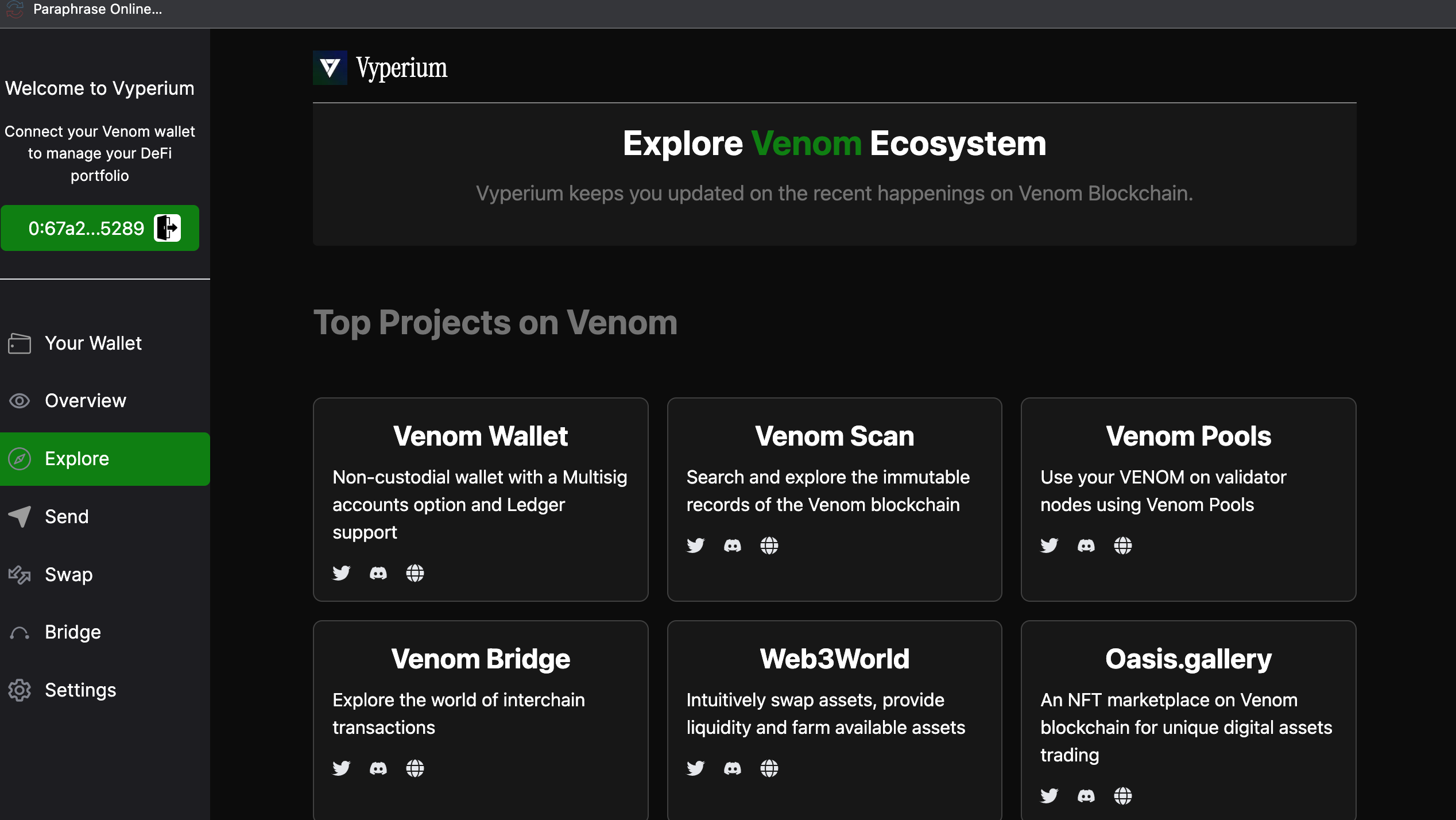1456x820 pixels.
Task: Click the Venom Scan project card
Action: coord(834,498)
